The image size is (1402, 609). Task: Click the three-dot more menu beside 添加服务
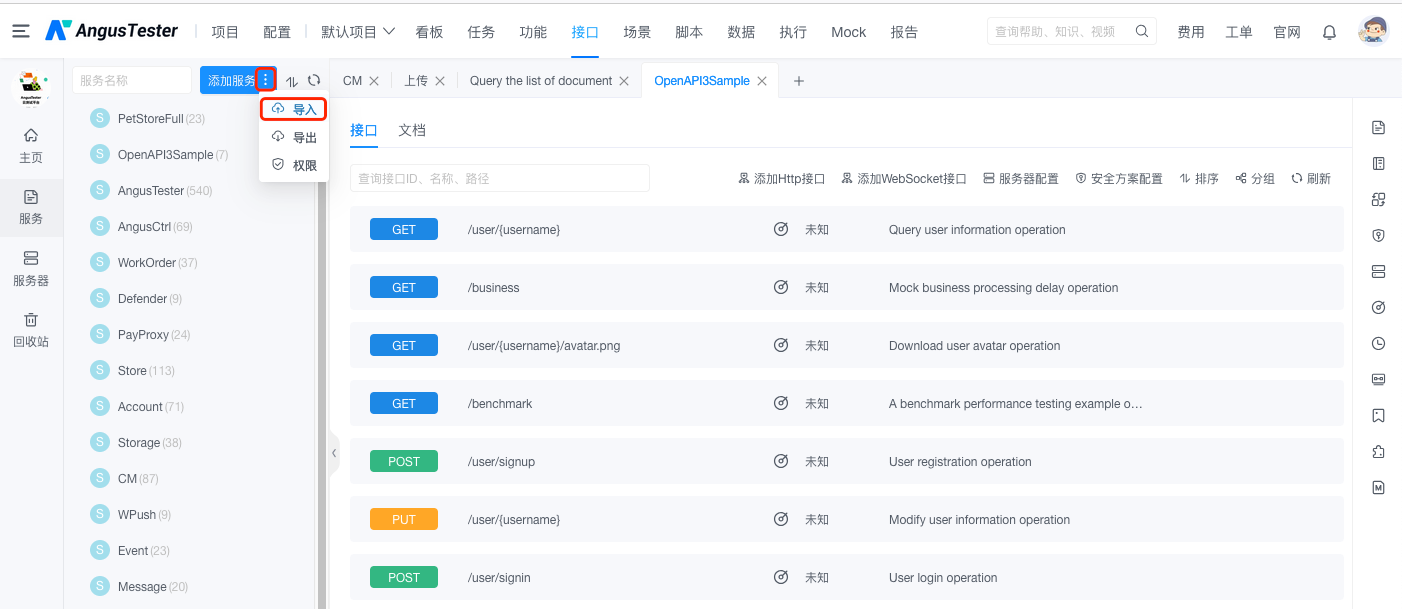tap(265, 80)
